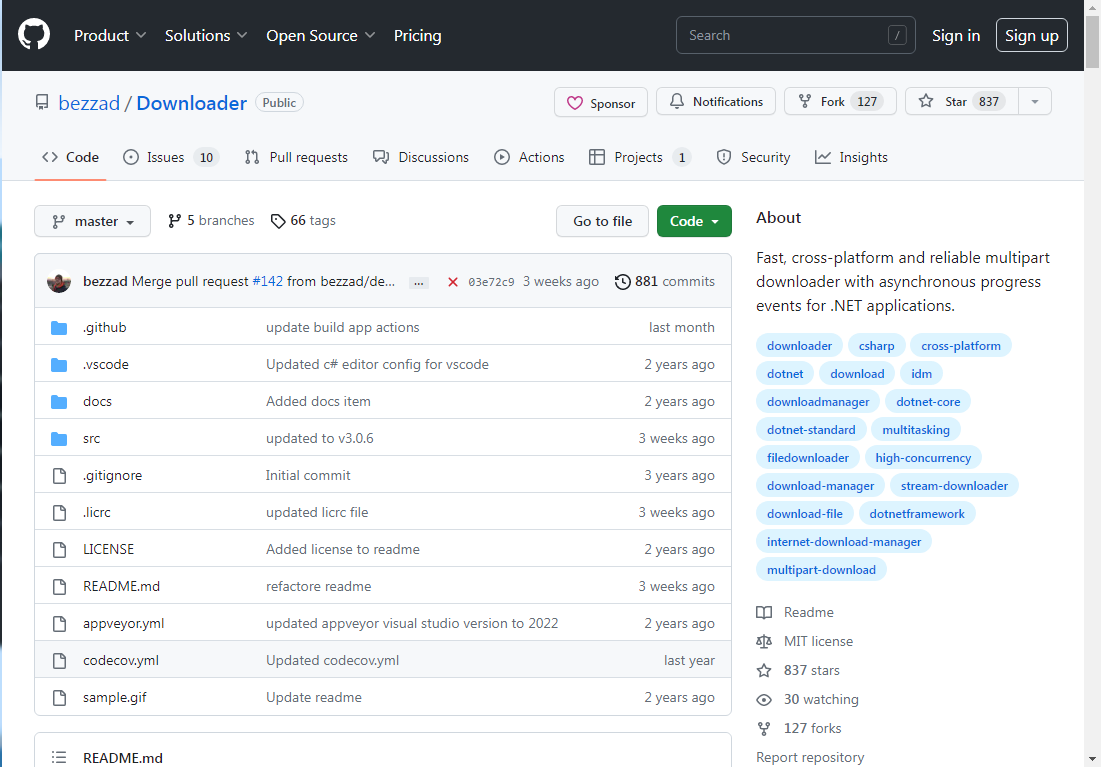1101x767 pixels.
Task: Click the slash shortcut icon in search
Action: click(x=897, y=35)
